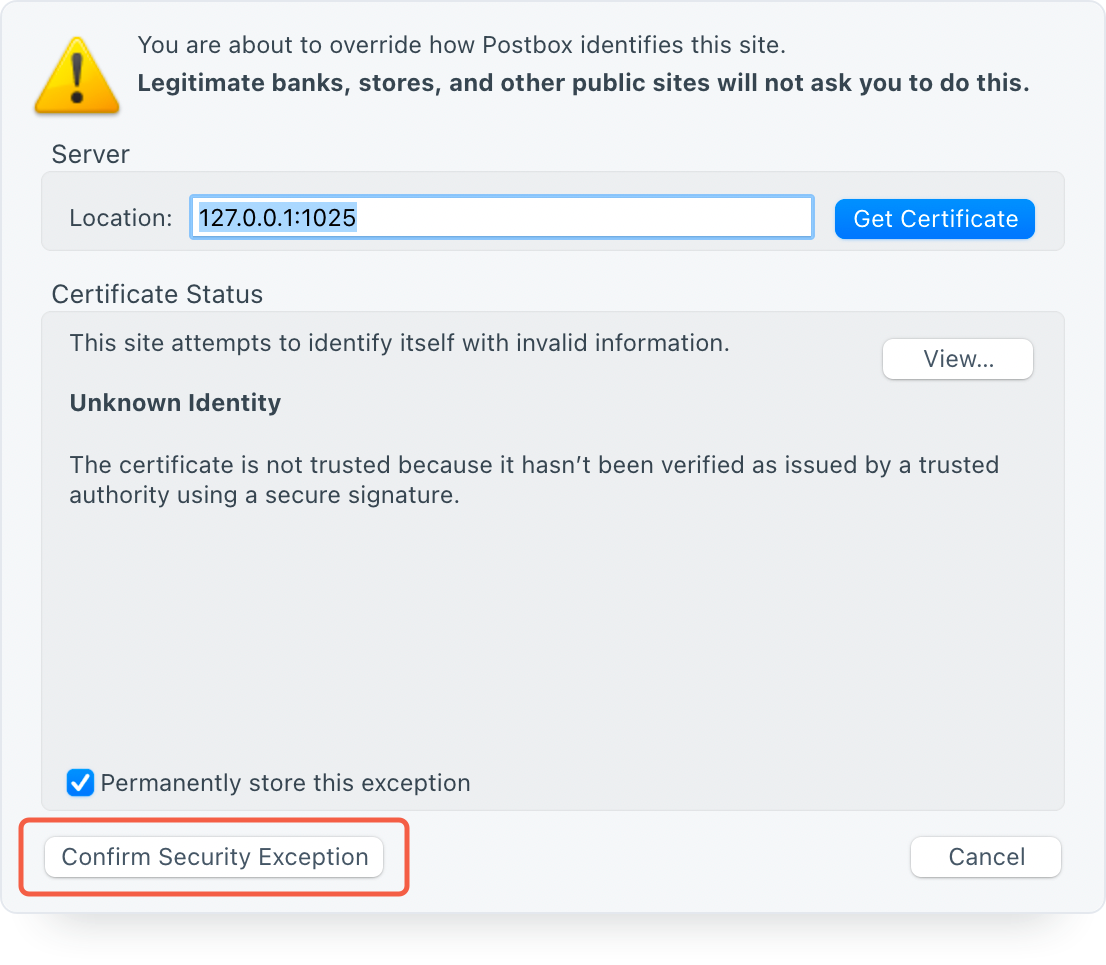Click the Server section header
The width and height of the screenshot is (1106, 965).
click(90, 155)
